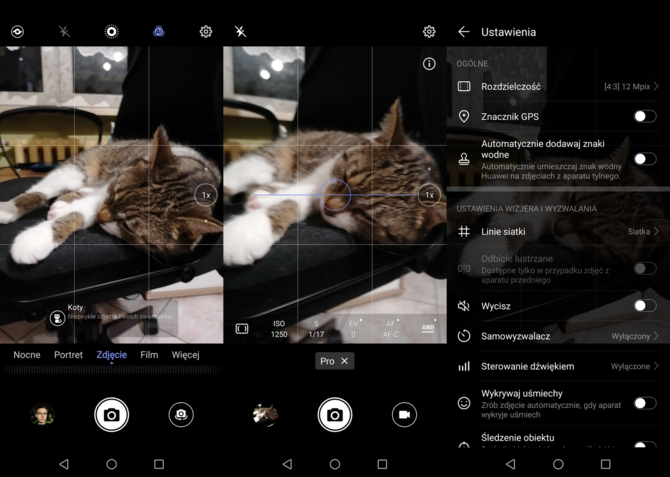Tap [4:3] 12 Mpix value

pyautogui.click(x=627, y=86)
